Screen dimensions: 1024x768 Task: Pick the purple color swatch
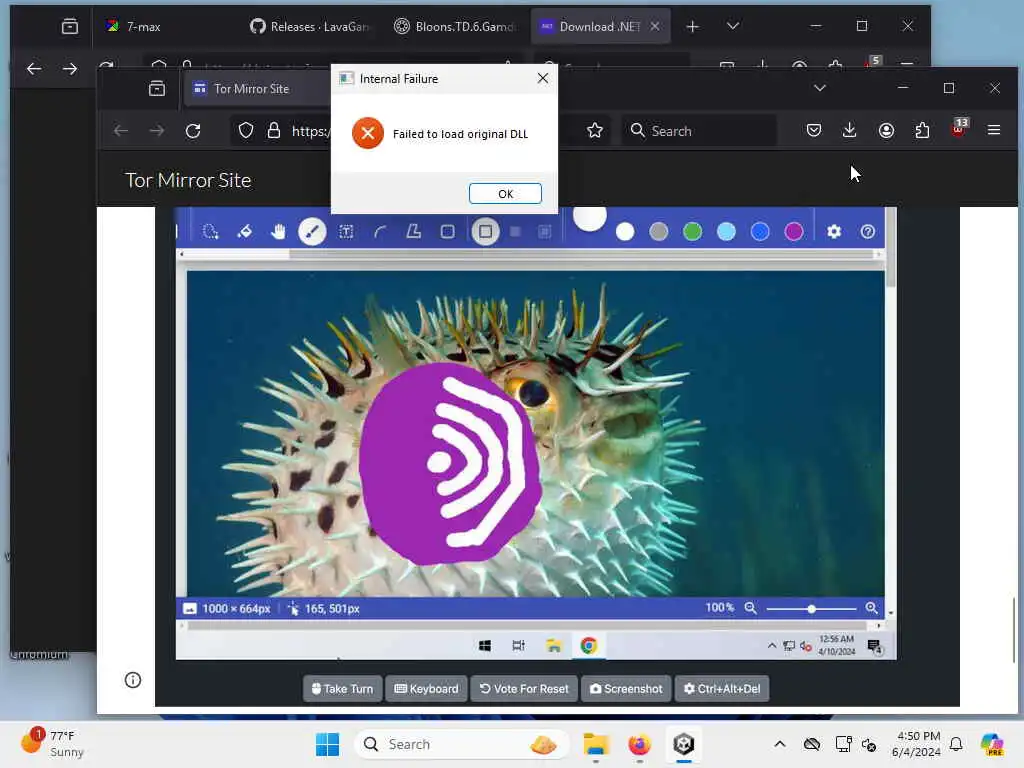click(793, 231)
